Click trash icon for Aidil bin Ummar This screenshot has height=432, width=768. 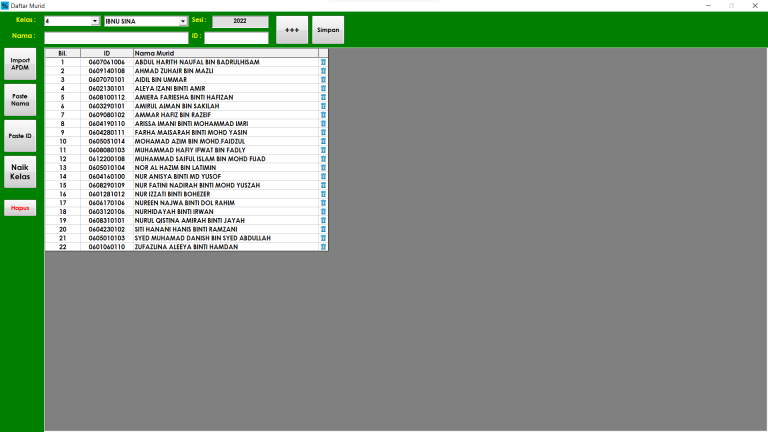tap(323, 79)
